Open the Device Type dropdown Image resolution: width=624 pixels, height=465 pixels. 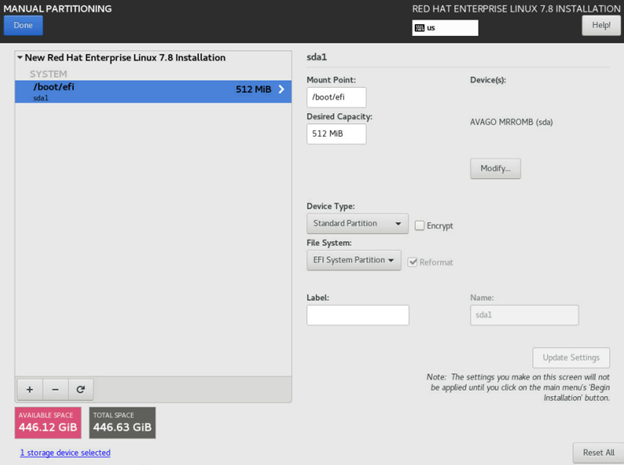pyautogui.click(x=357, y=225)
